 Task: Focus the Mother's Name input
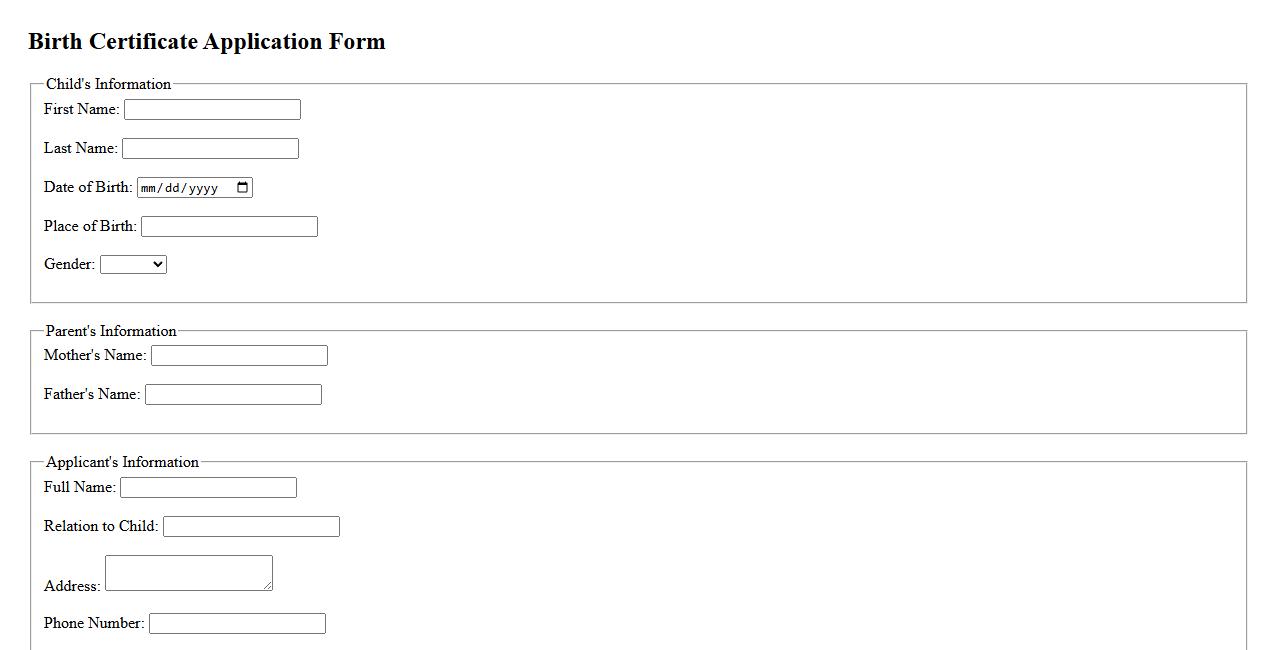(x=239, y=356)
